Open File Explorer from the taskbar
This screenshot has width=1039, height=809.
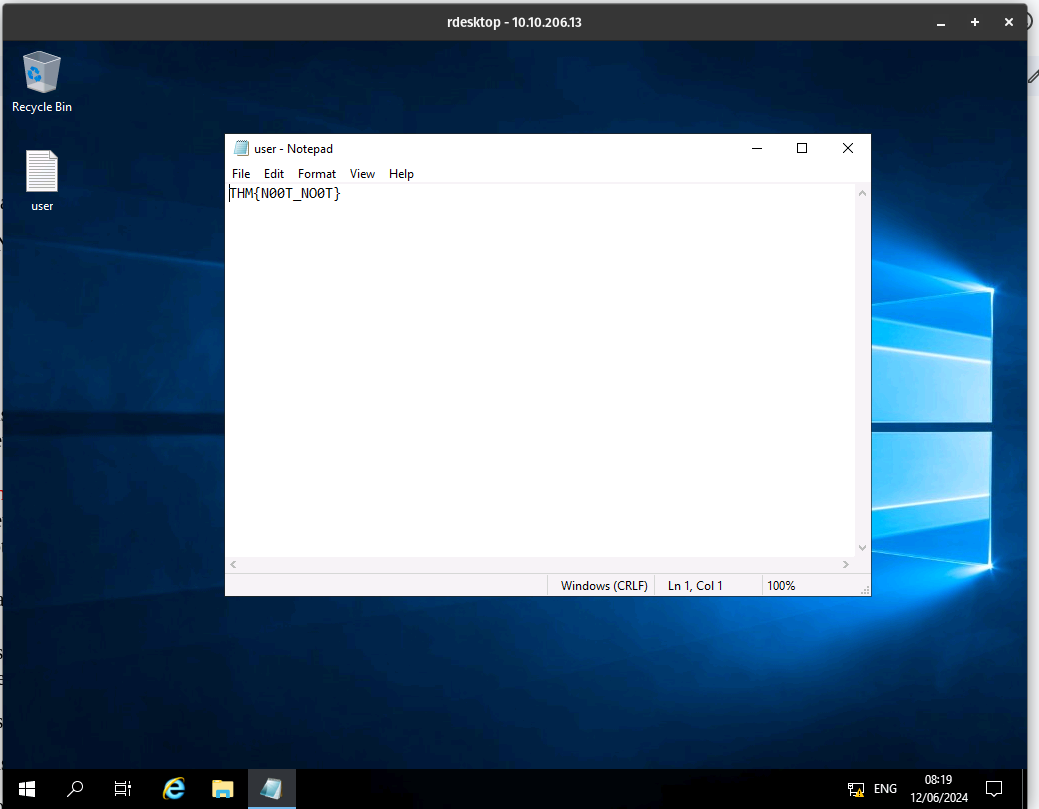coord(222,788)
